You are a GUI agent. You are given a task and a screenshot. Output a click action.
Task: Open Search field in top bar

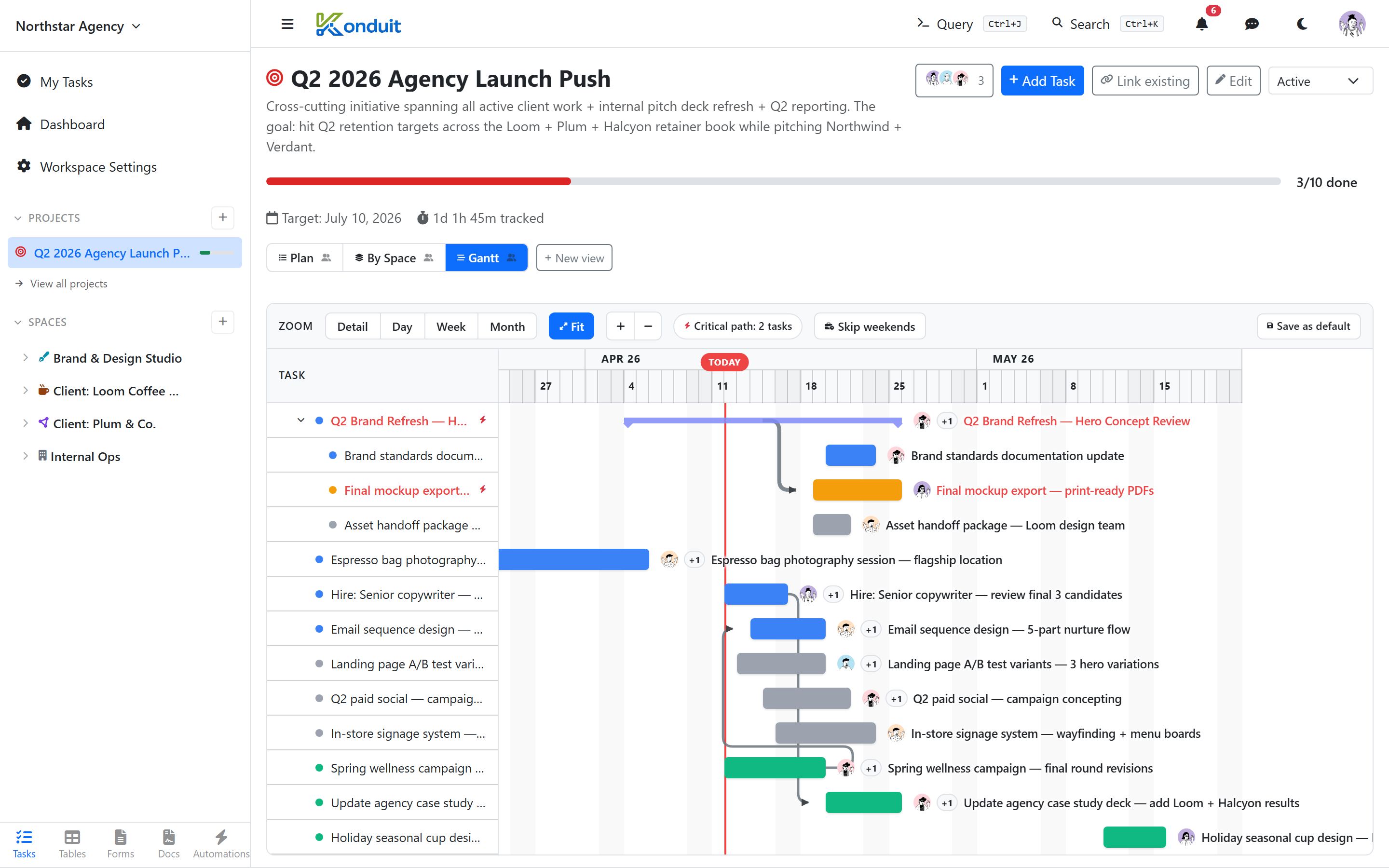coord(1107,24)
